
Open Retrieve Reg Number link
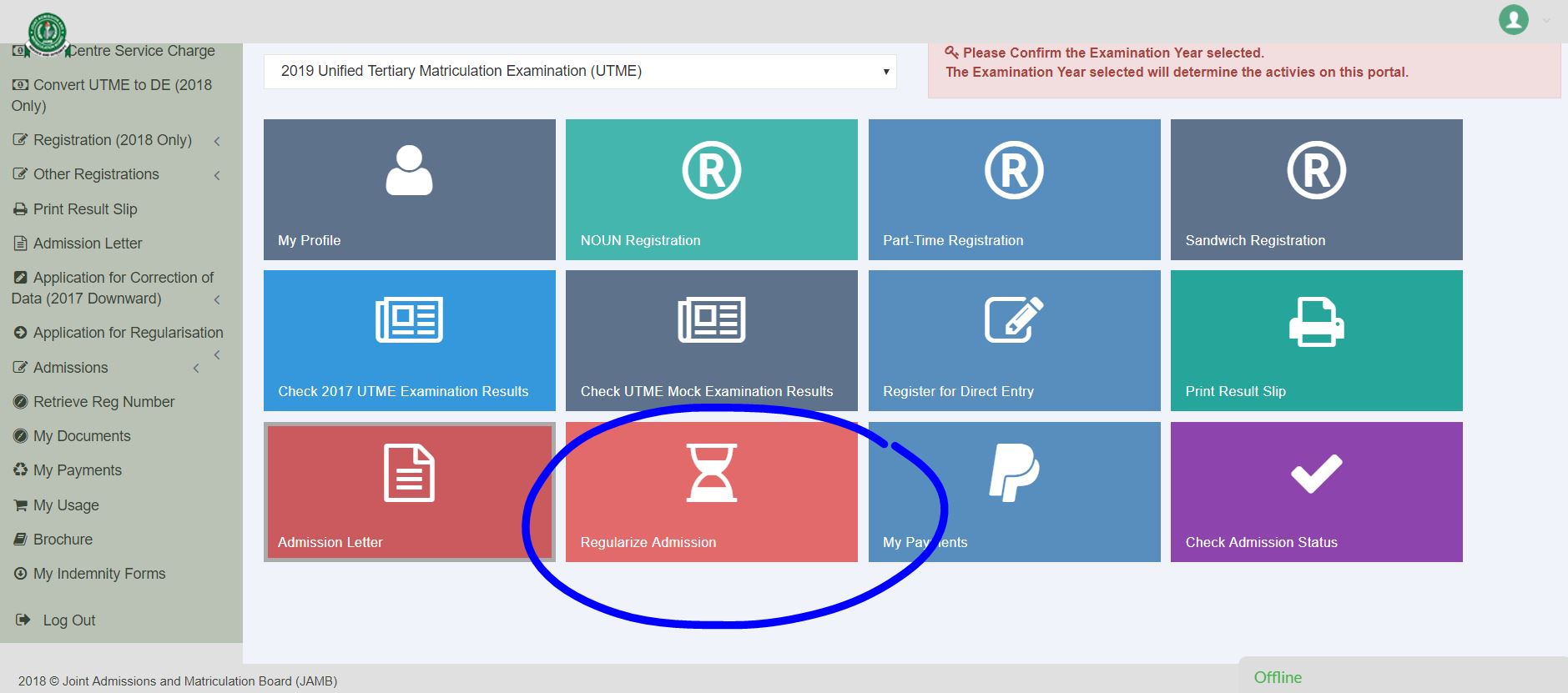tap(104, 402)
